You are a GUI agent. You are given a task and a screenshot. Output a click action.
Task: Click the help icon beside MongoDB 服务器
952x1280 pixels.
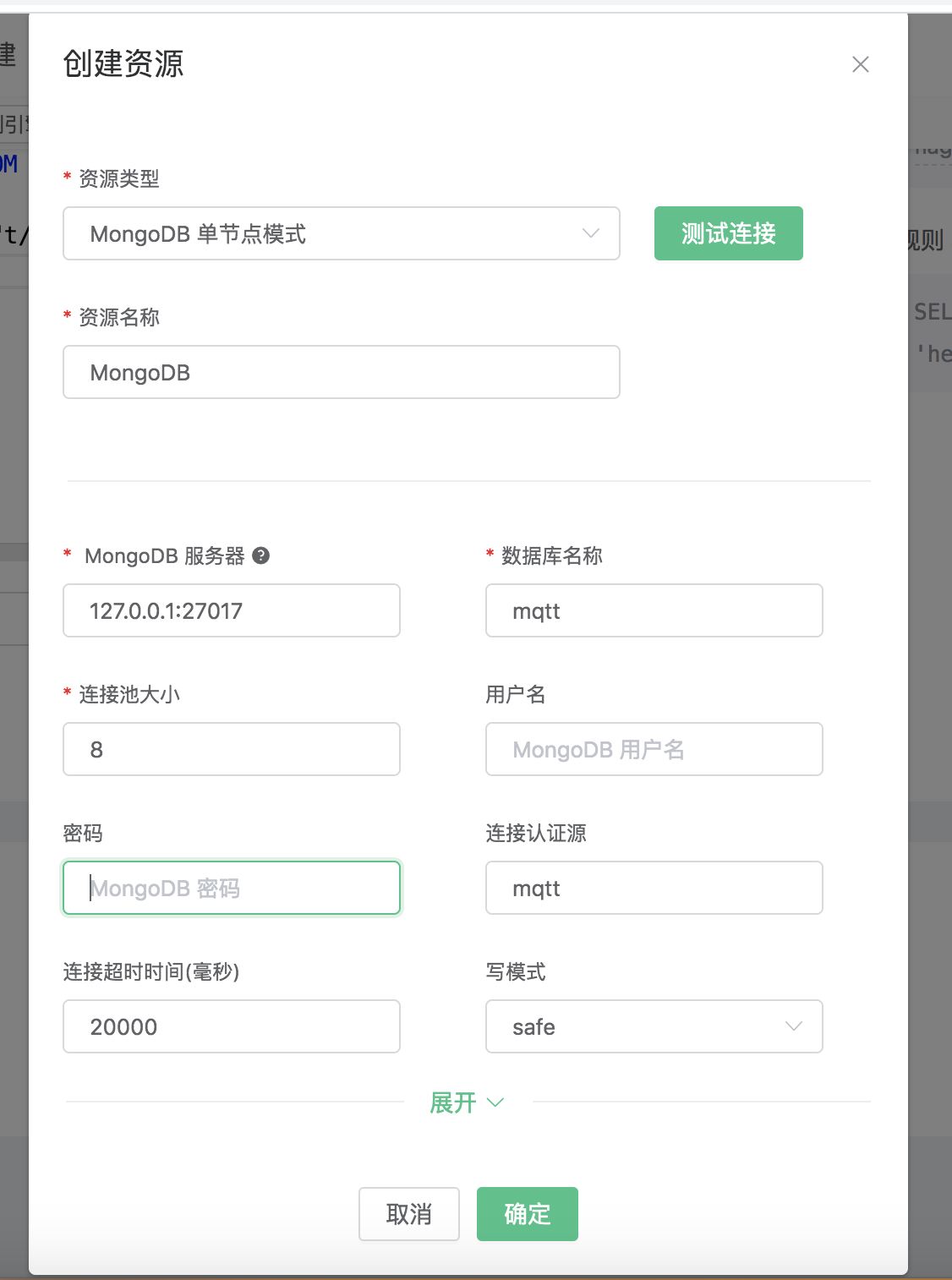click(x=261, y=555)
